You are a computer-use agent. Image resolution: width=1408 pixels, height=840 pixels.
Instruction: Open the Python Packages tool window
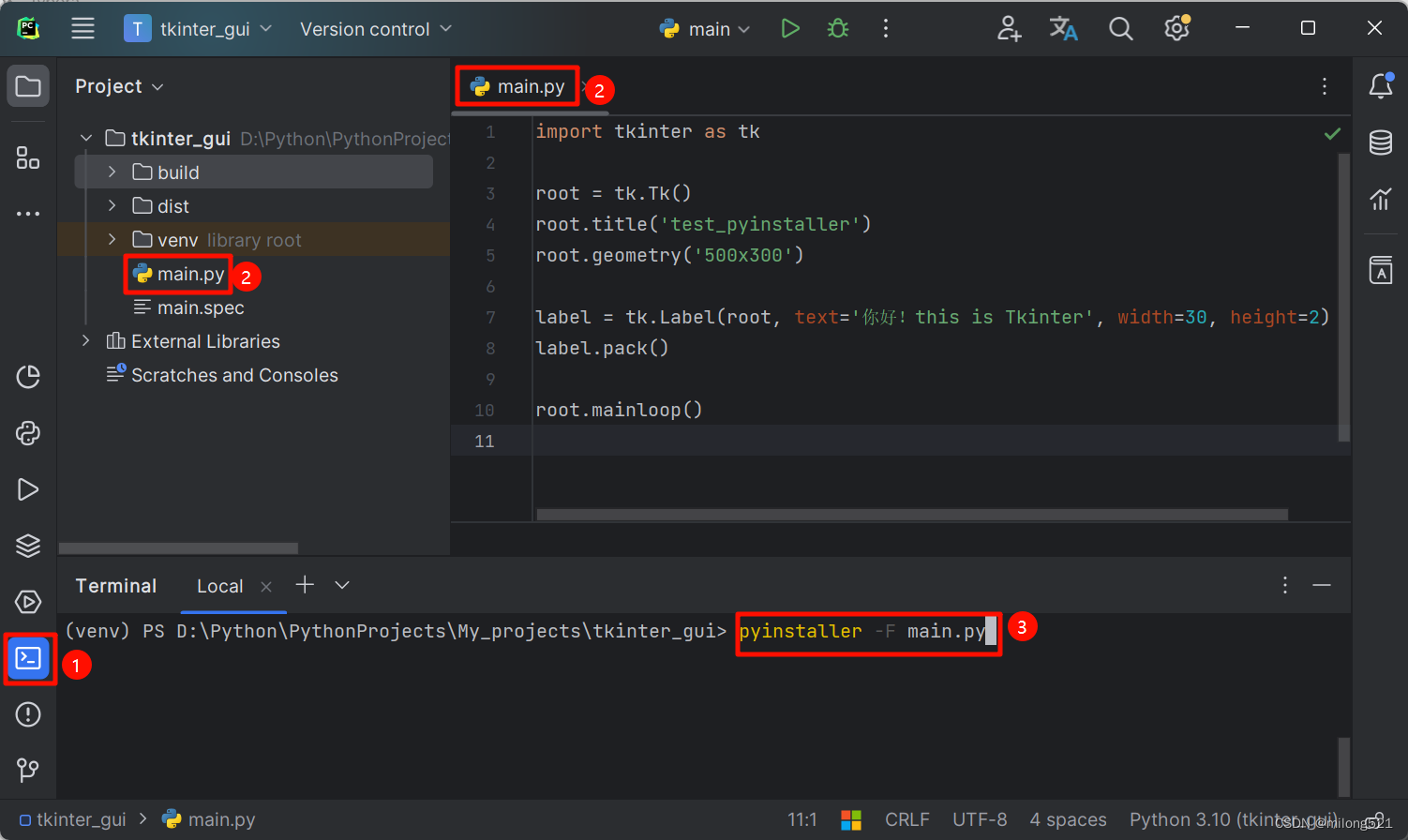pos(28,546)
